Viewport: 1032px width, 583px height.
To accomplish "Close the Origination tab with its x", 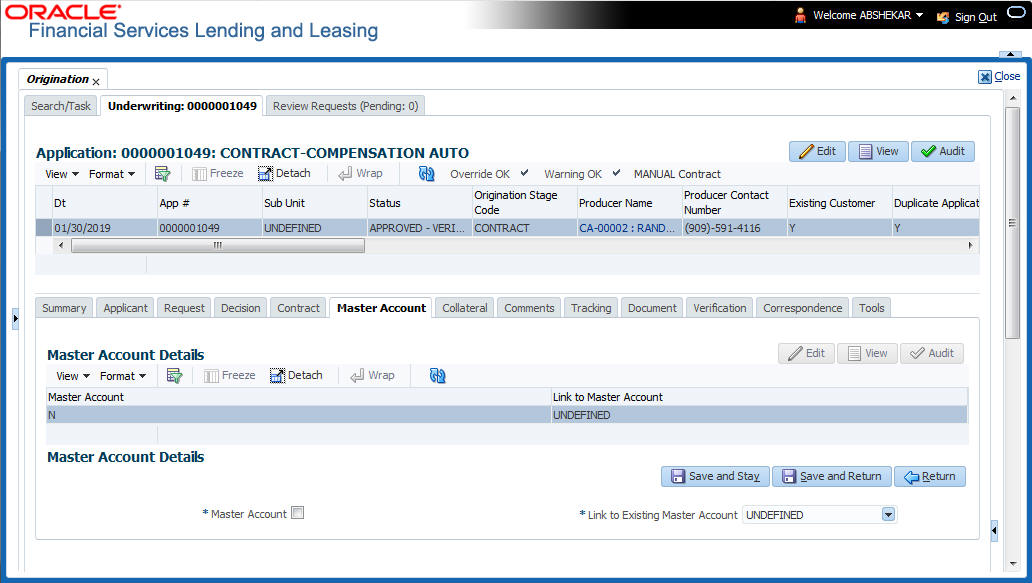I will (96, 82).
